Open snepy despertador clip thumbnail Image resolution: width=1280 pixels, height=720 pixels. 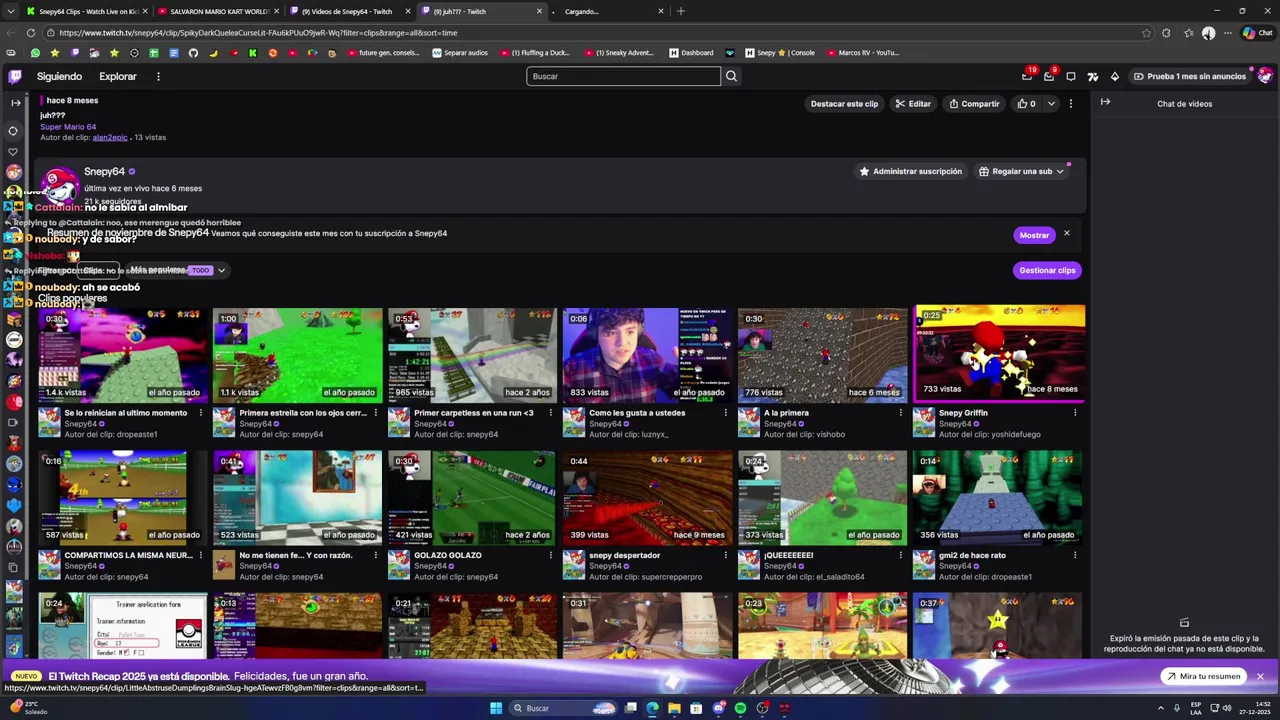point(648,497)
